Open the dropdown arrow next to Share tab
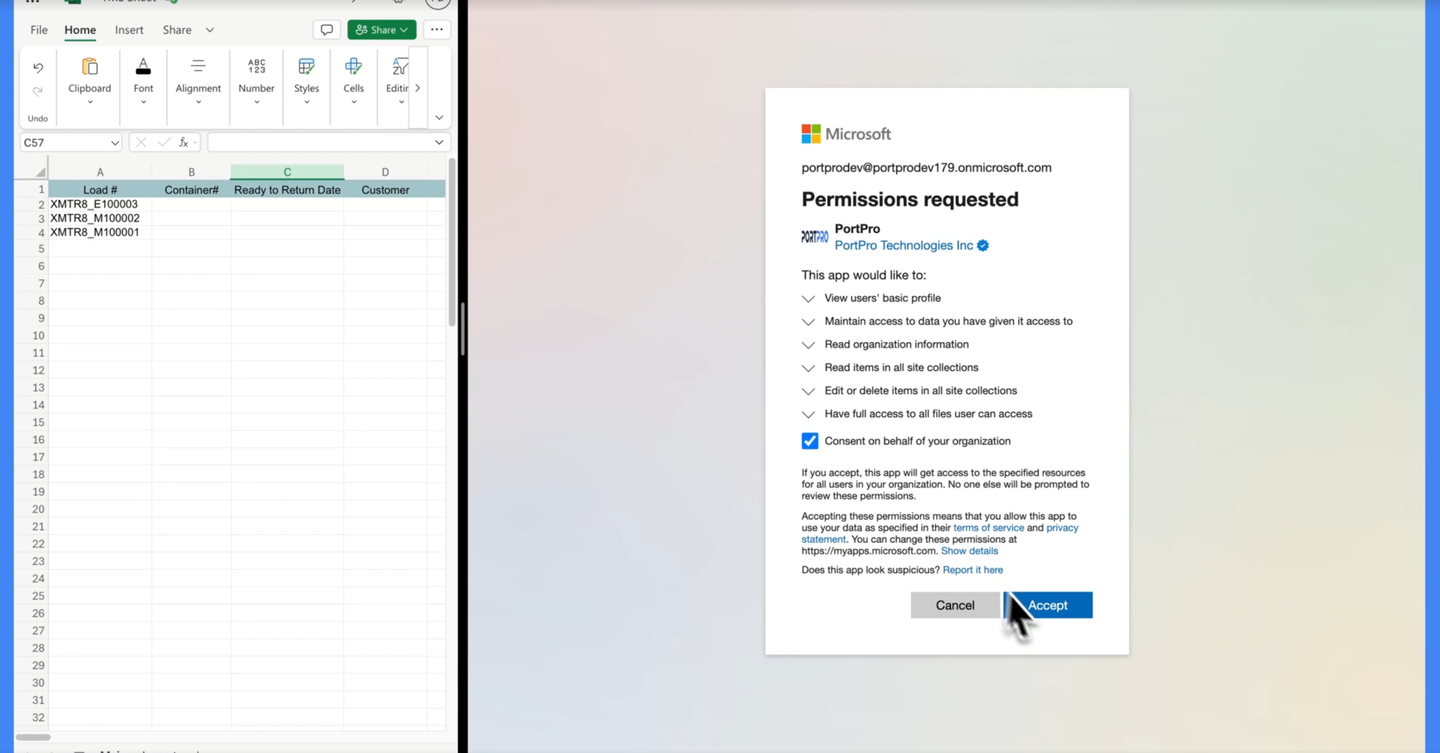 (x=210, y=30)
